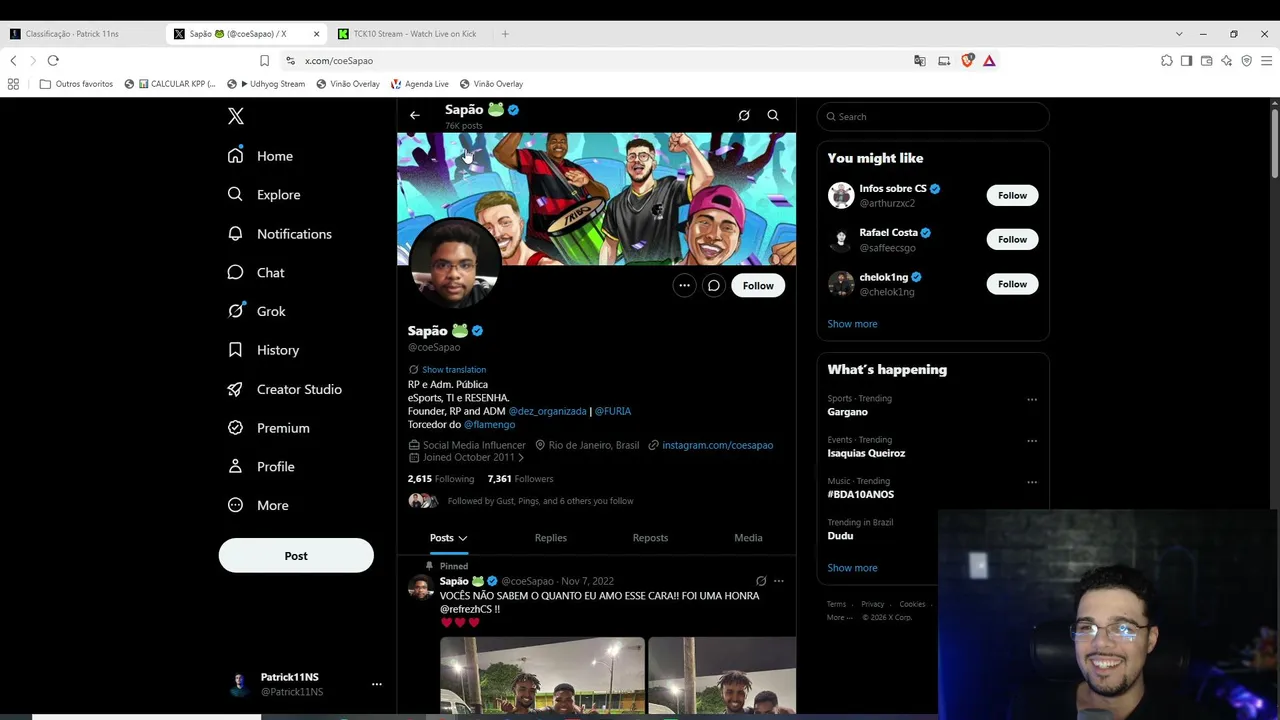Click the Post button

pyautogui.click(x=296, y=556)
